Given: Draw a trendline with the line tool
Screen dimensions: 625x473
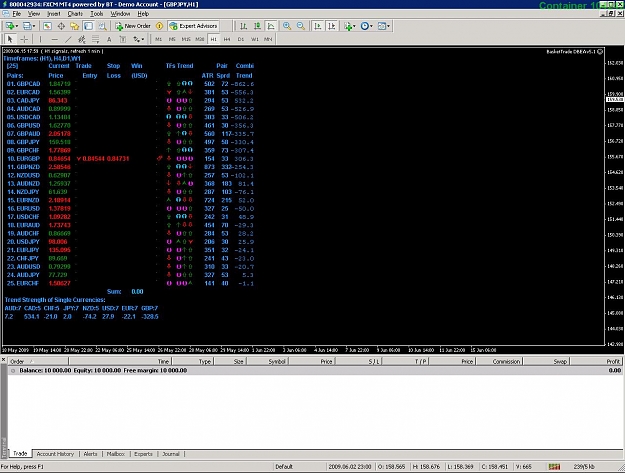Looking at the screenshot, I should [x=68, y=39].
